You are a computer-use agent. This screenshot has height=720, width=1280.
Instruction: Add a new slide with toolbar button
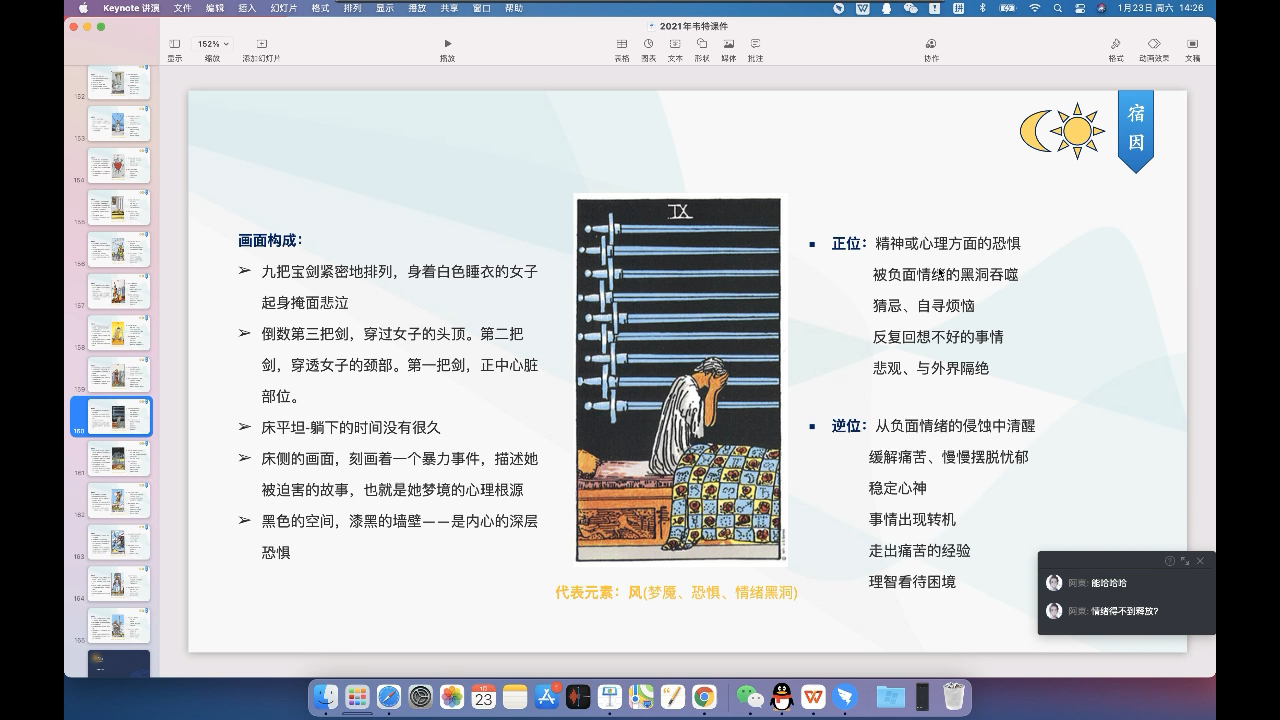tap(261, 50)
